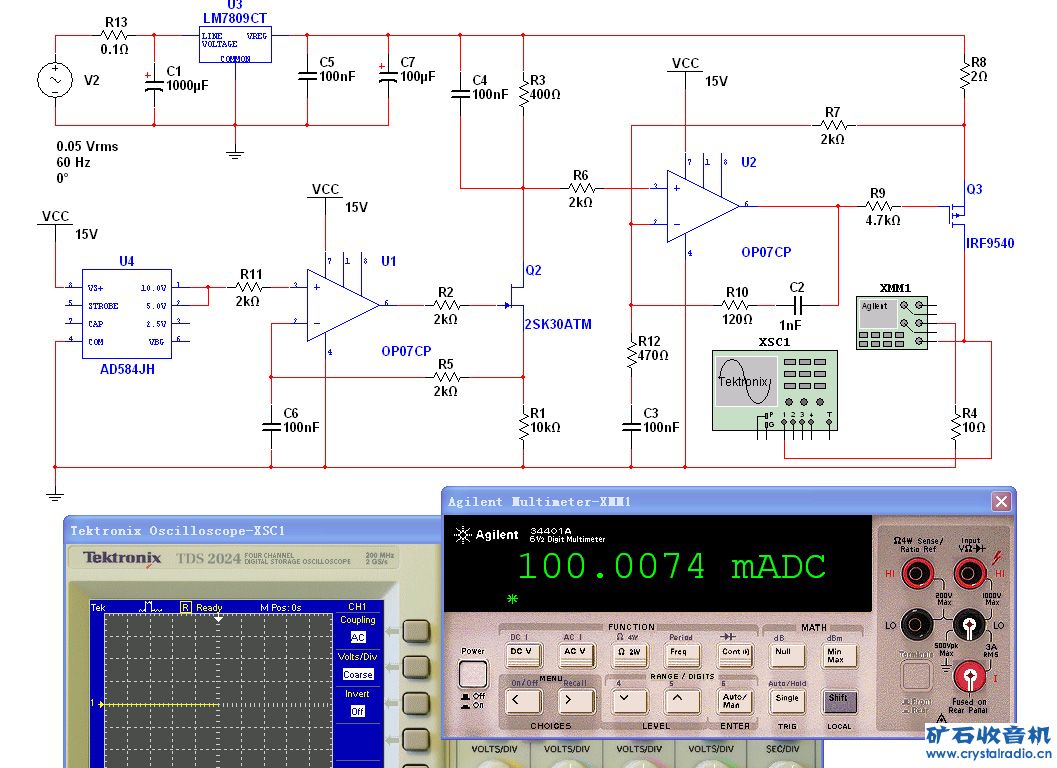Click the 100.0074 mADC reading
Viewport: 1057px width, 768px height.
coord(671,566)
